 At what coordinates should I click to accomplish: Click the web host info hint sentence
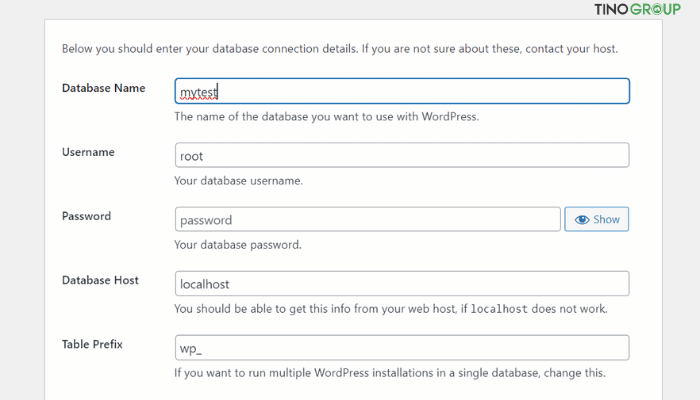(391, 309)
